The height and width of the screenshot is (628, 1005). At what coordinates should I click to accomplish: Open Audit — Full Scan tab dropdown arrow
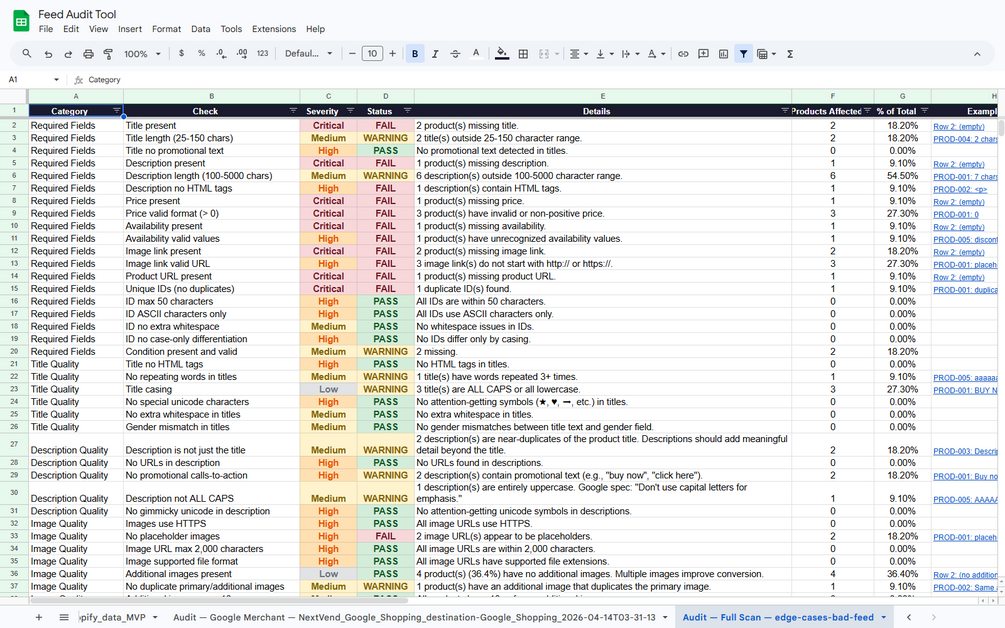click(x=884, y=617)
